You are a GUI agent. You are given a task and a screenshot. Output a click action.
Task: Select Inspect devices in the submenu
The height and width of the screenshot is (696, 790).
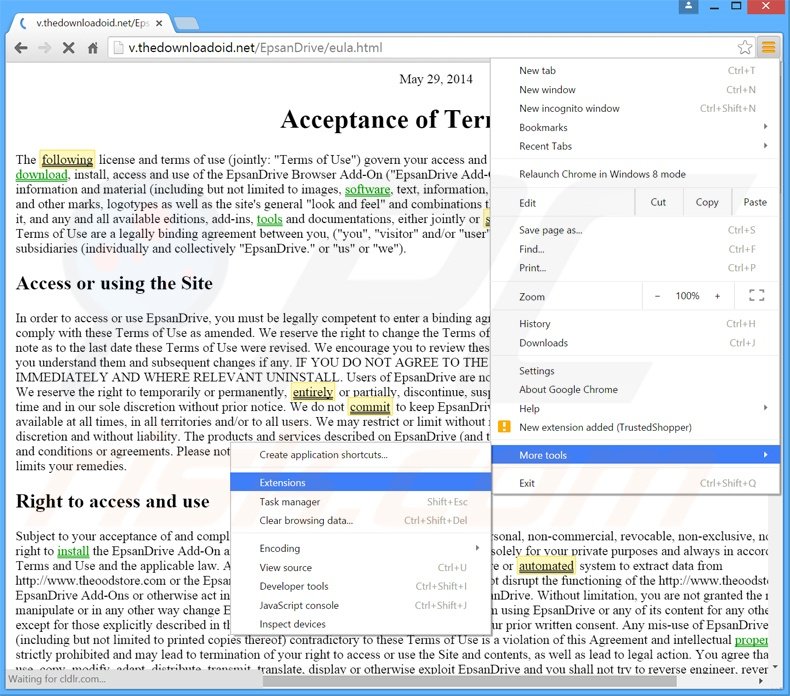(361, 624)
